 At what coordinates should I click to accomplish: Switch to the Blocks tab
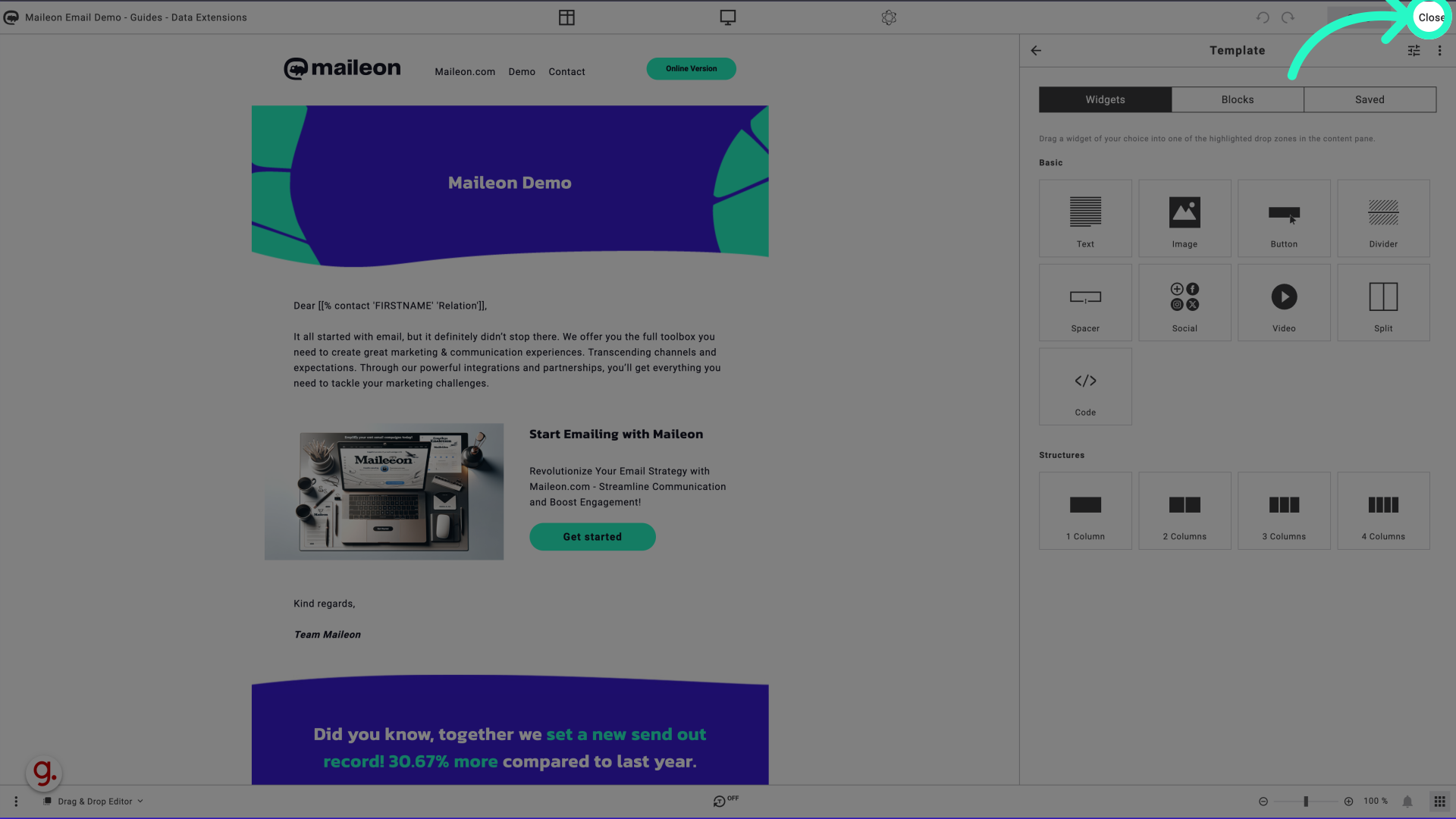point(1237,99)
